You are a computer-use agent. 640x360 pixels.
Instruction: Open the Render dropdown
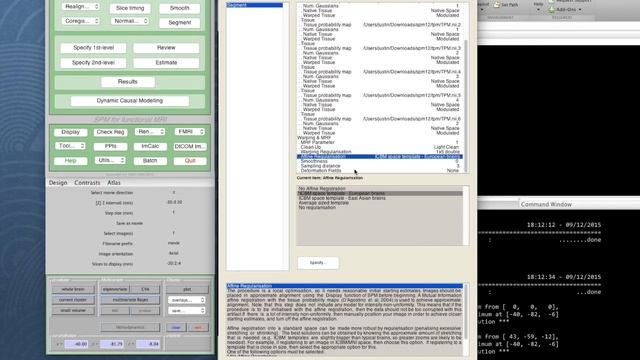pyautogui.click(x=151, y=132)
